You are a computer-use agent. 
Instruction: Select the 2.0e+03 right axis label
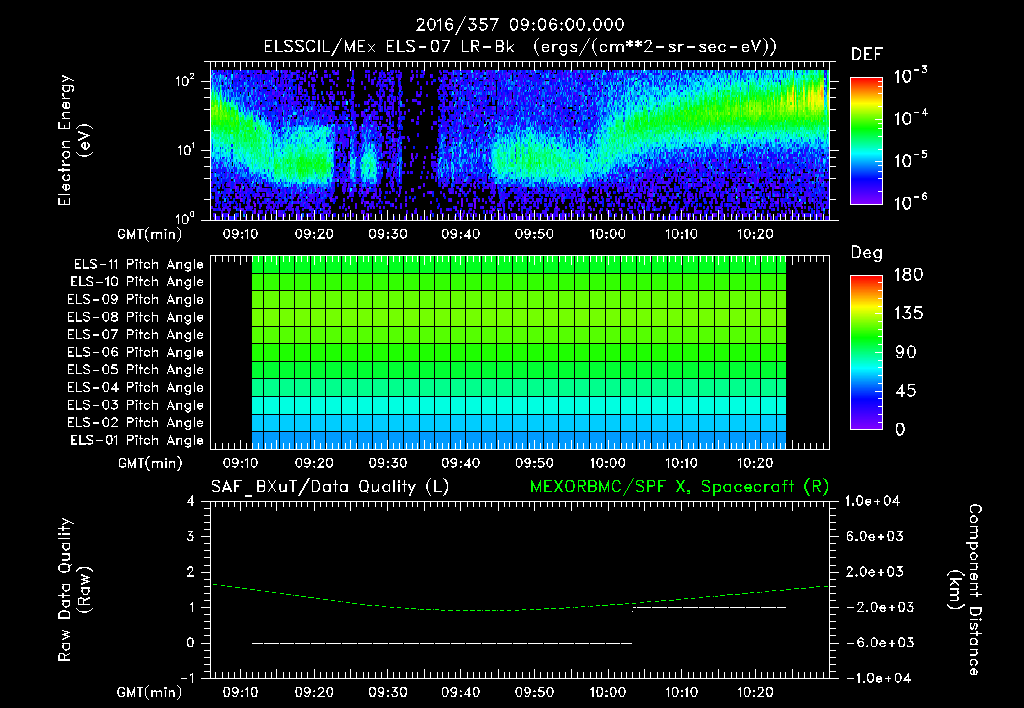pyautogui.click(x=874, y=571)
